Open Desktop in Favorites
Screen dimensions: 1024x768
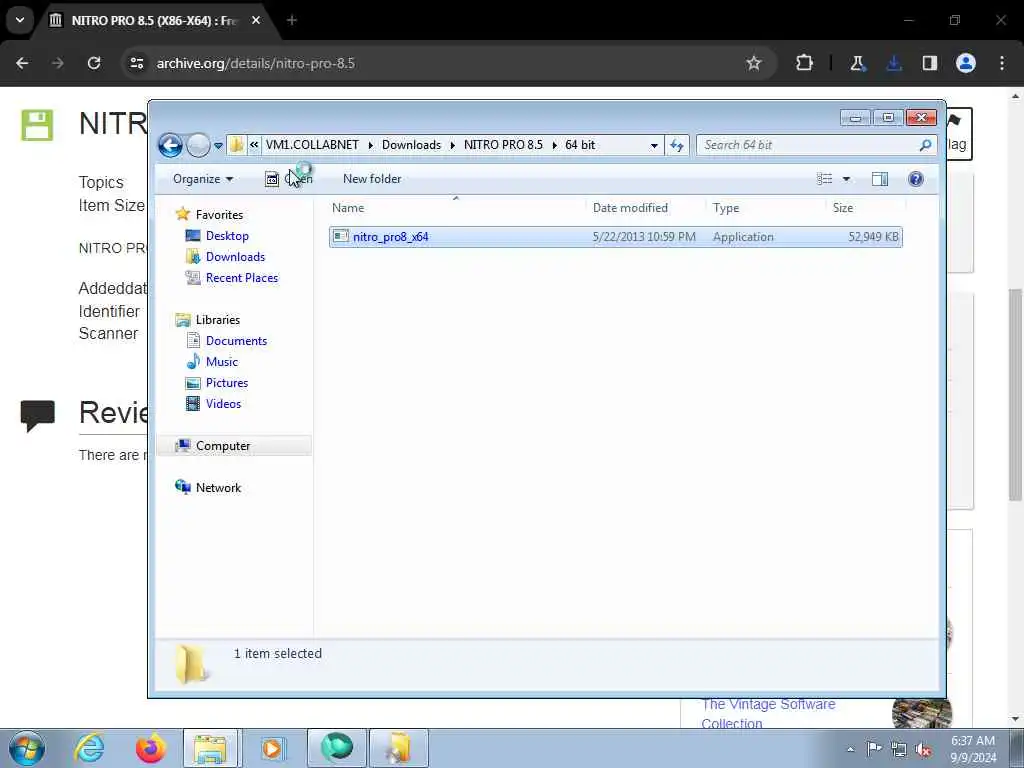[x=227, y=236]
